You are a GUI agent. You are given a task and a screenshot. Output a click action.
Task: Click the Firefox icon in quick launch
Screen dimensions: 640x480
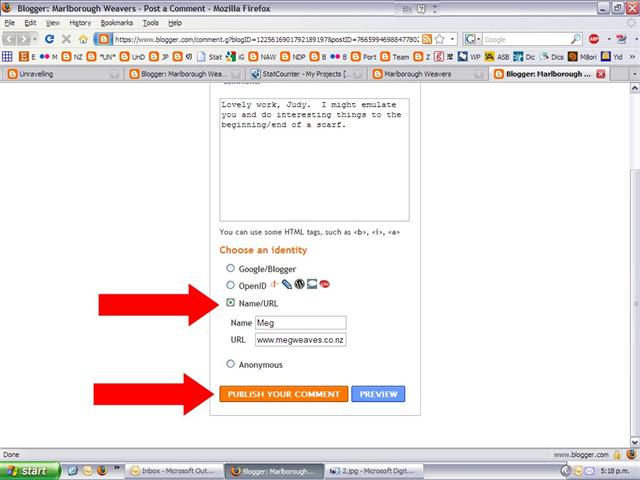[102, 471]
